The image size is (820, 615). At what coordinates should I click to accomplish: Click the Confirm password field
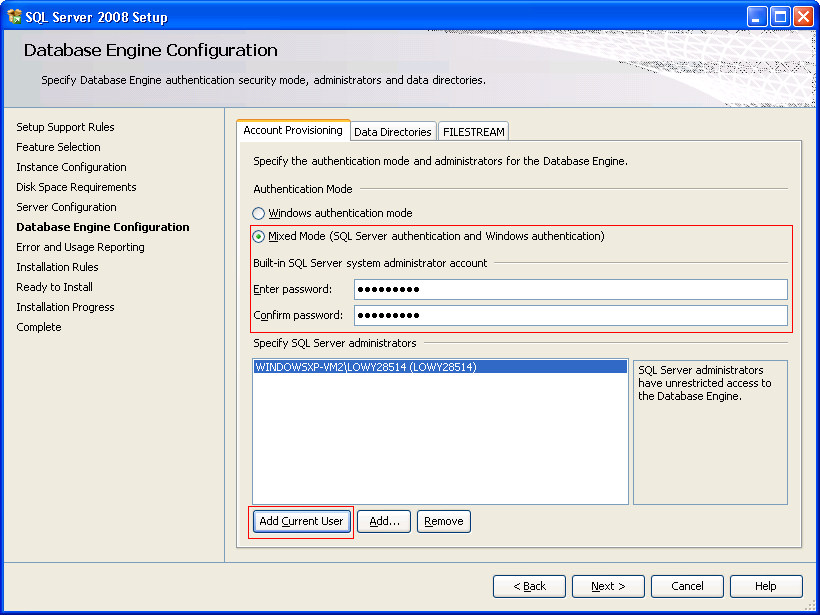pos(571,315)
